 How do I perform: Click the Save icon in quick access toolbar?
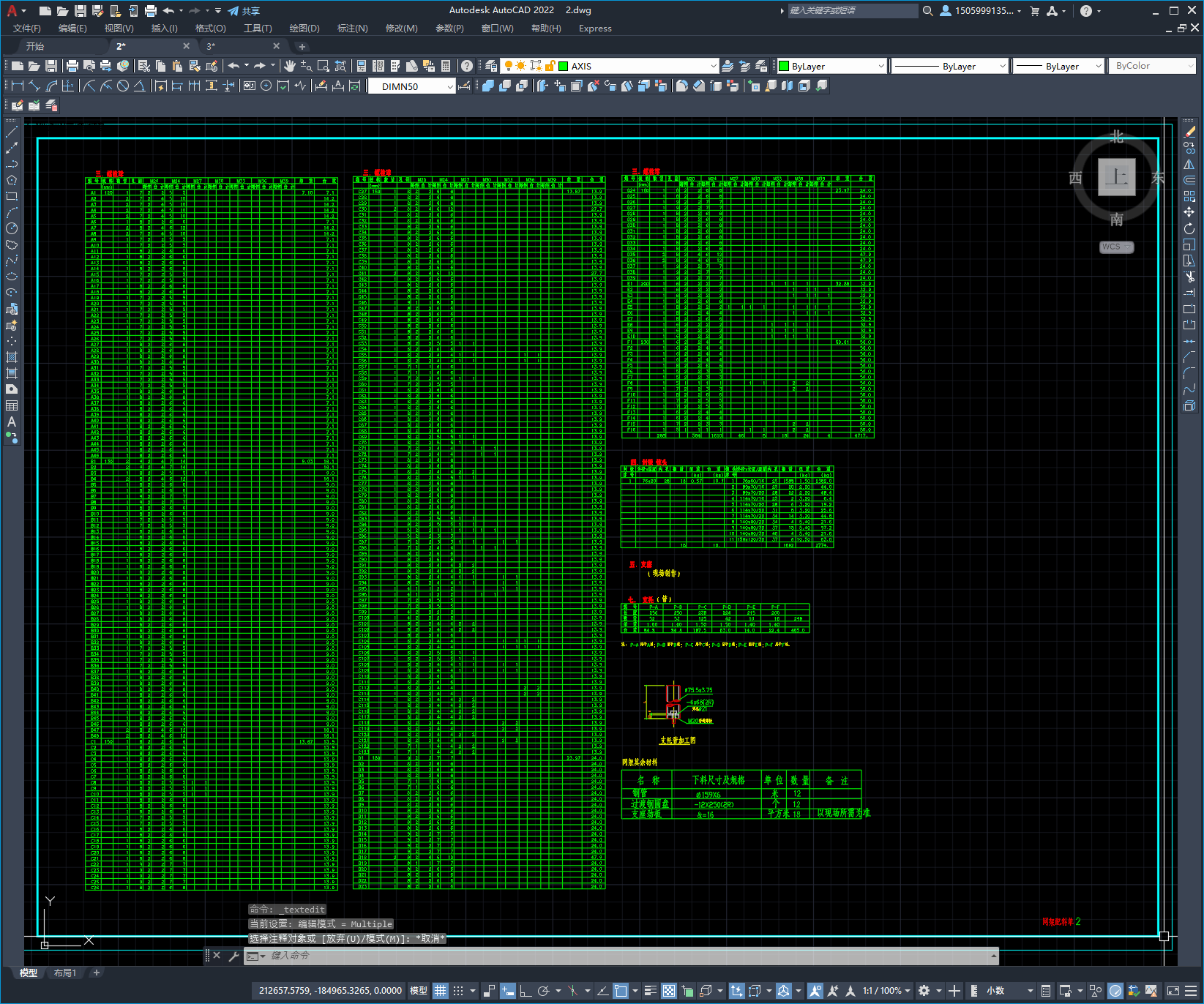point(81,11)
